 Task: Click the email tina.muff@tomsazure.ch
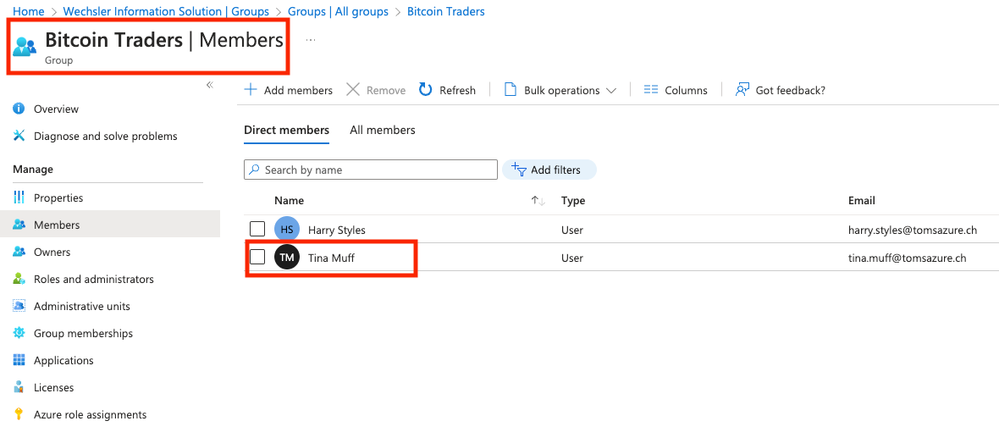coord(907,258)
